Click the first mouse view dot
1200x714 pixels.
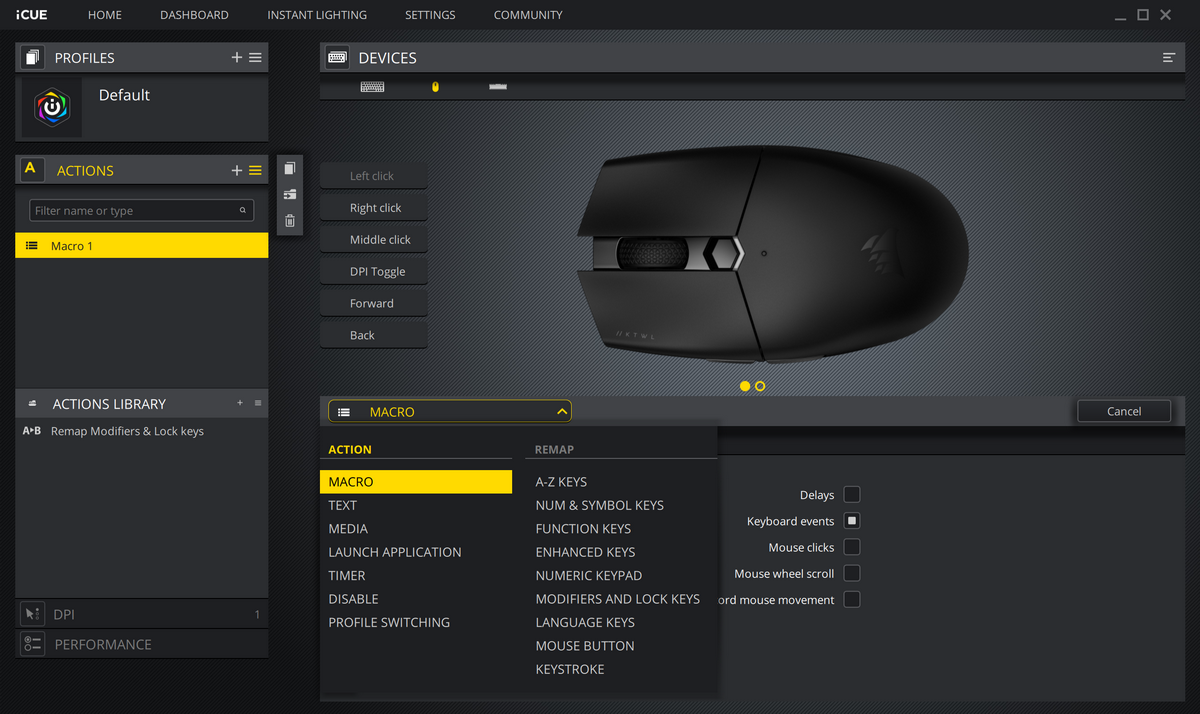[745, 386]
